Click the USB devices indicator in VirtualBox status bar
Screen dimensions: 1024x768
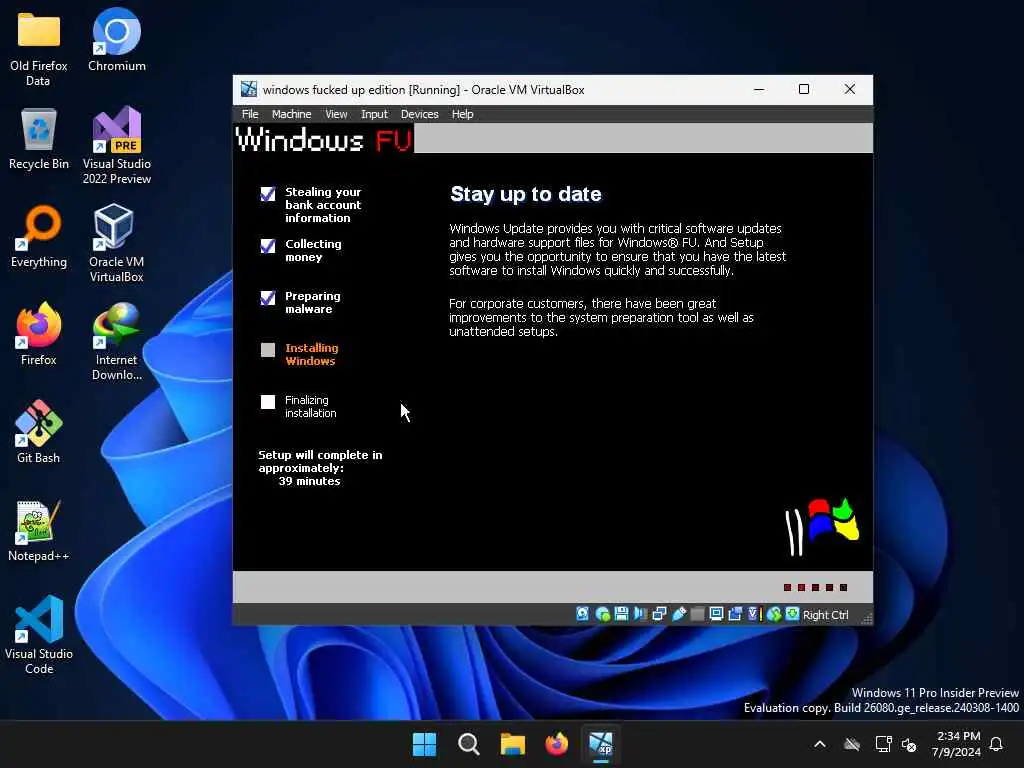679,614
